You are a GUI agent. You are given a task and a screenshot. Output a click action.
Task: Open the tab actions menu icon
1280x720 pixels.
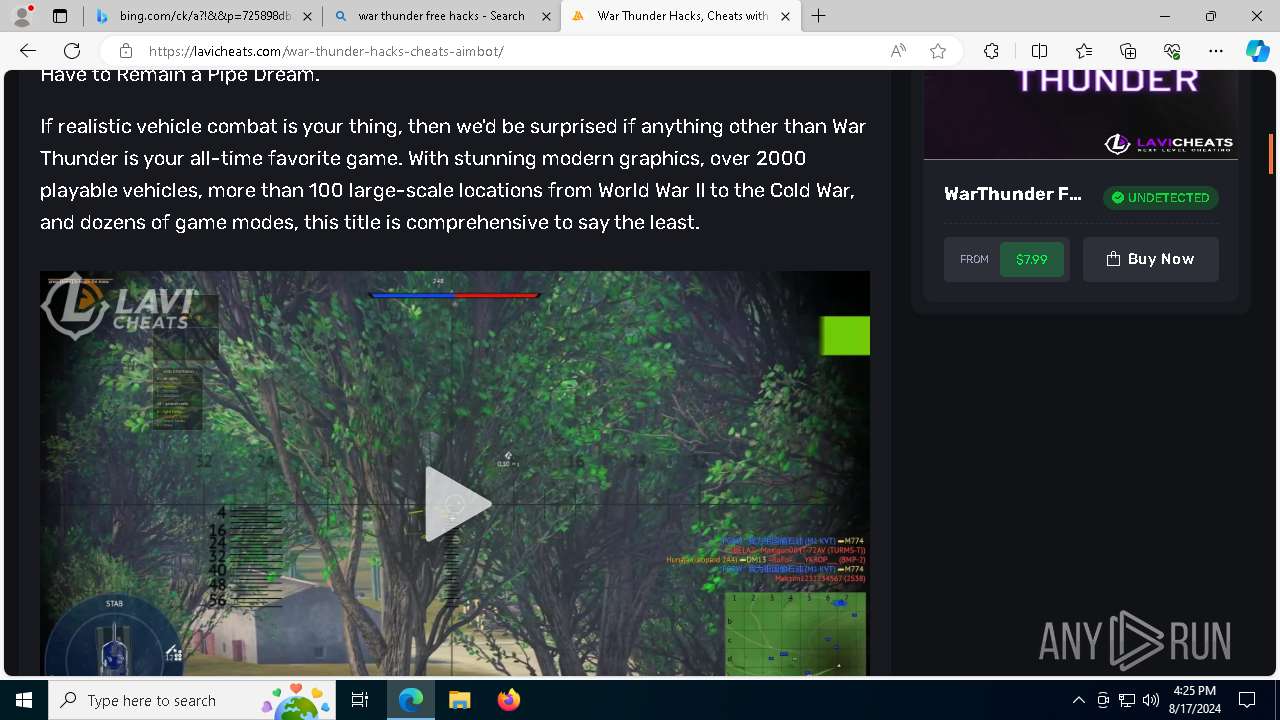[60, 16]
